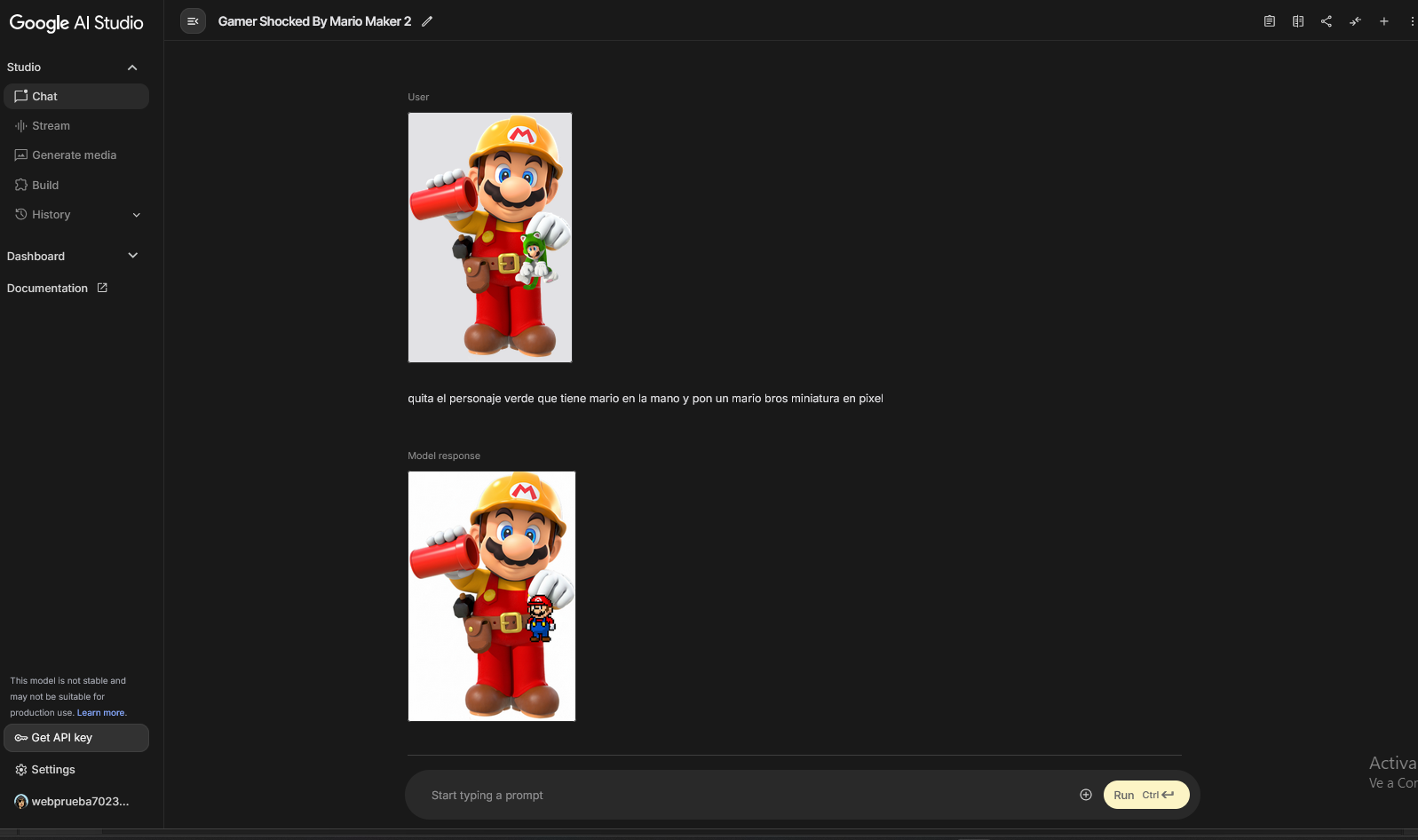Edit the chat title with the pencil icon
This screenshot has width=1418, height=840.
[427, 21]
